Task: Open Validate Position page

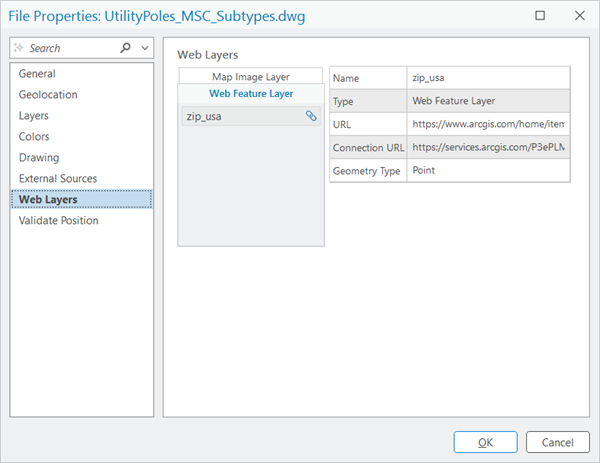Action: [x=58, y=221]
